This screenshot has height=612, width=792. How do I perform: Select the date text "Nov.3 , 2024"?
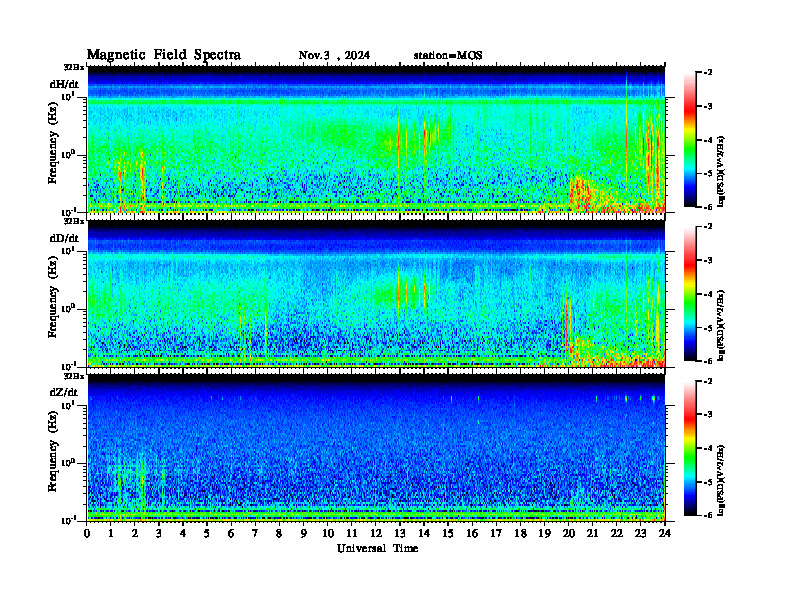coord(334,55)
